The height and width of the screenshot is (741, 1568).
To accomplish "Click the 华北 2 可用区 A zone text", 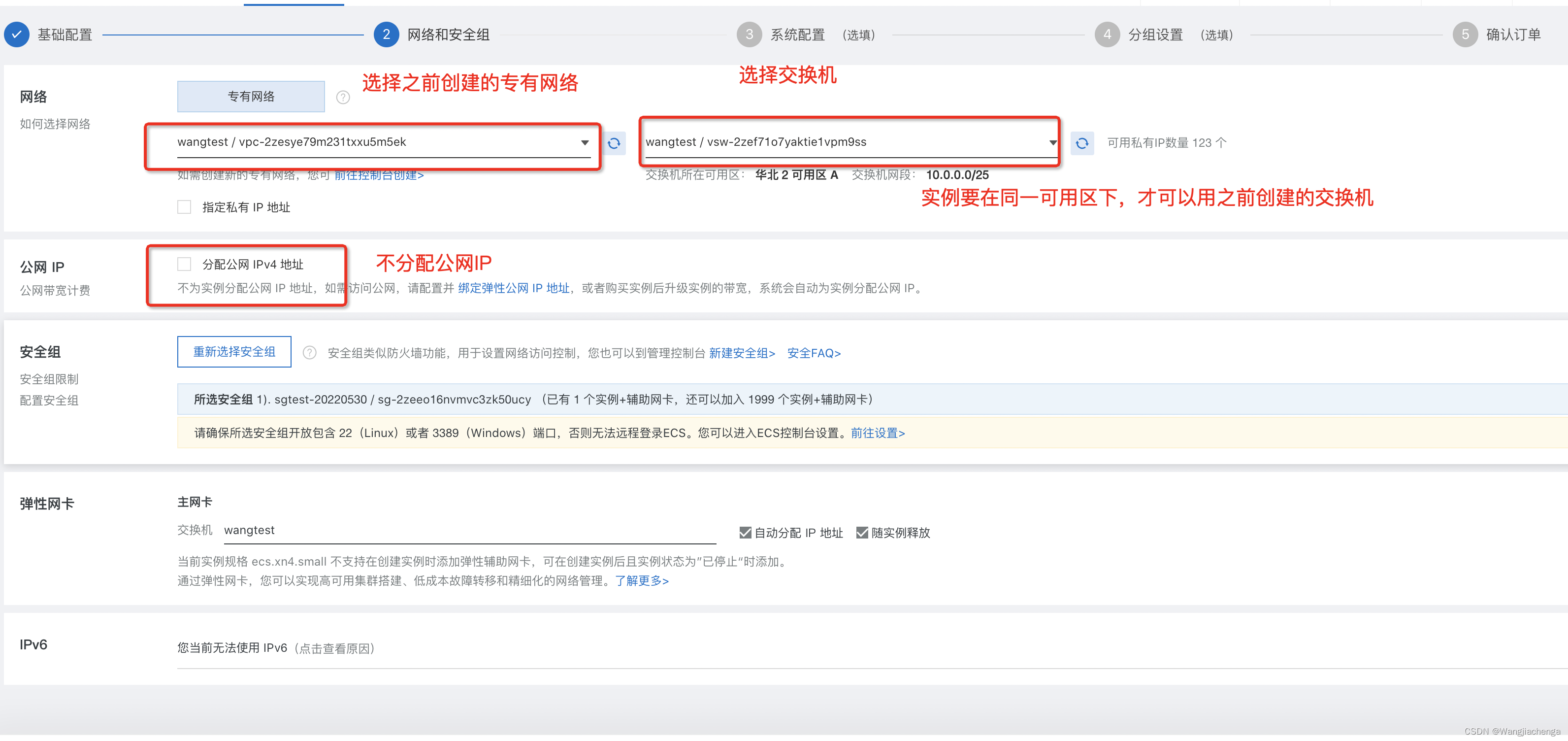I will [x=797, y=175].
